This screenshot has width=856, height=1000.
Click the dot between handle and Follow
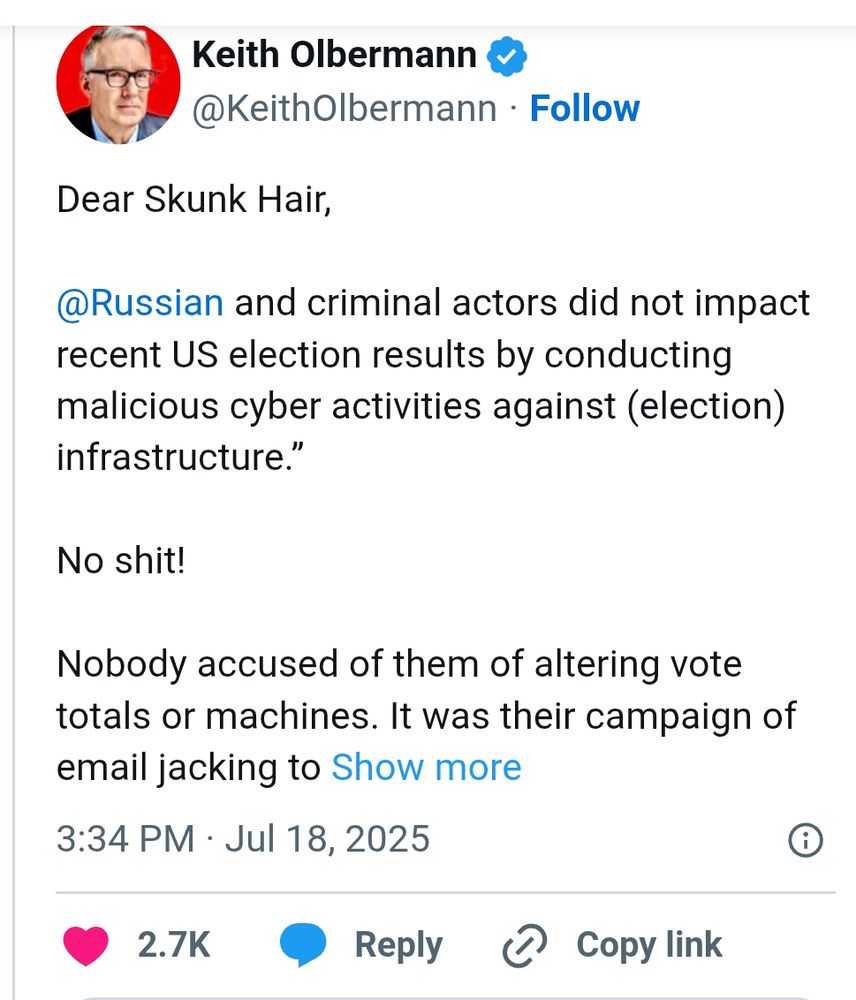coord(512,108)
